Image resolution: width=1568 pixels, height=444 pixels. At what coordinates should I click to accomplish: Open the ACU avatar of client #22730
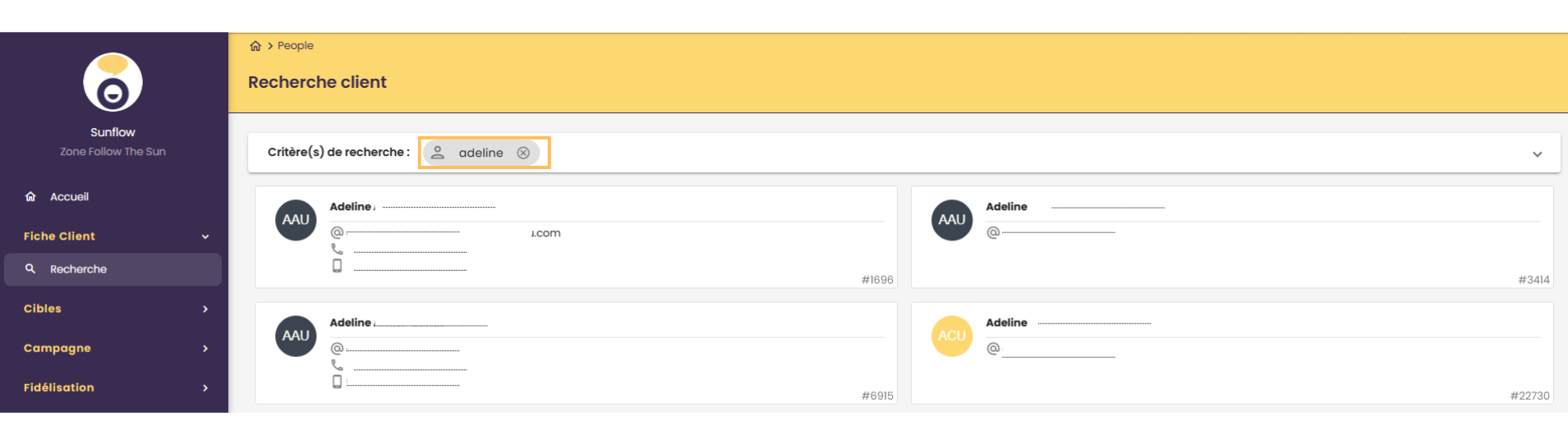coord(952,336)
